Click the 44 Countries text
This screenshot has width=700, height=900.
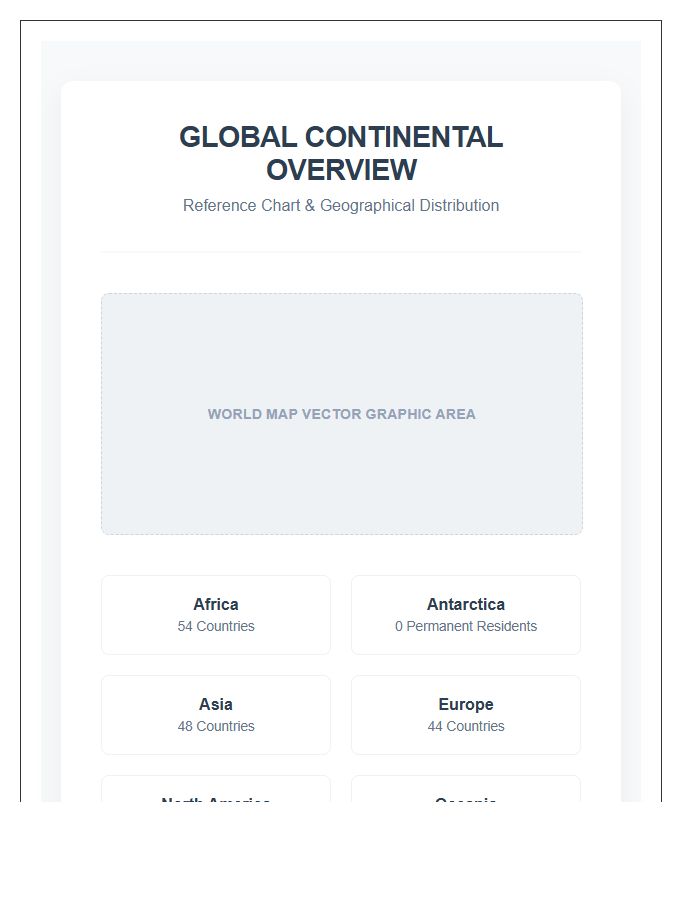466,726
